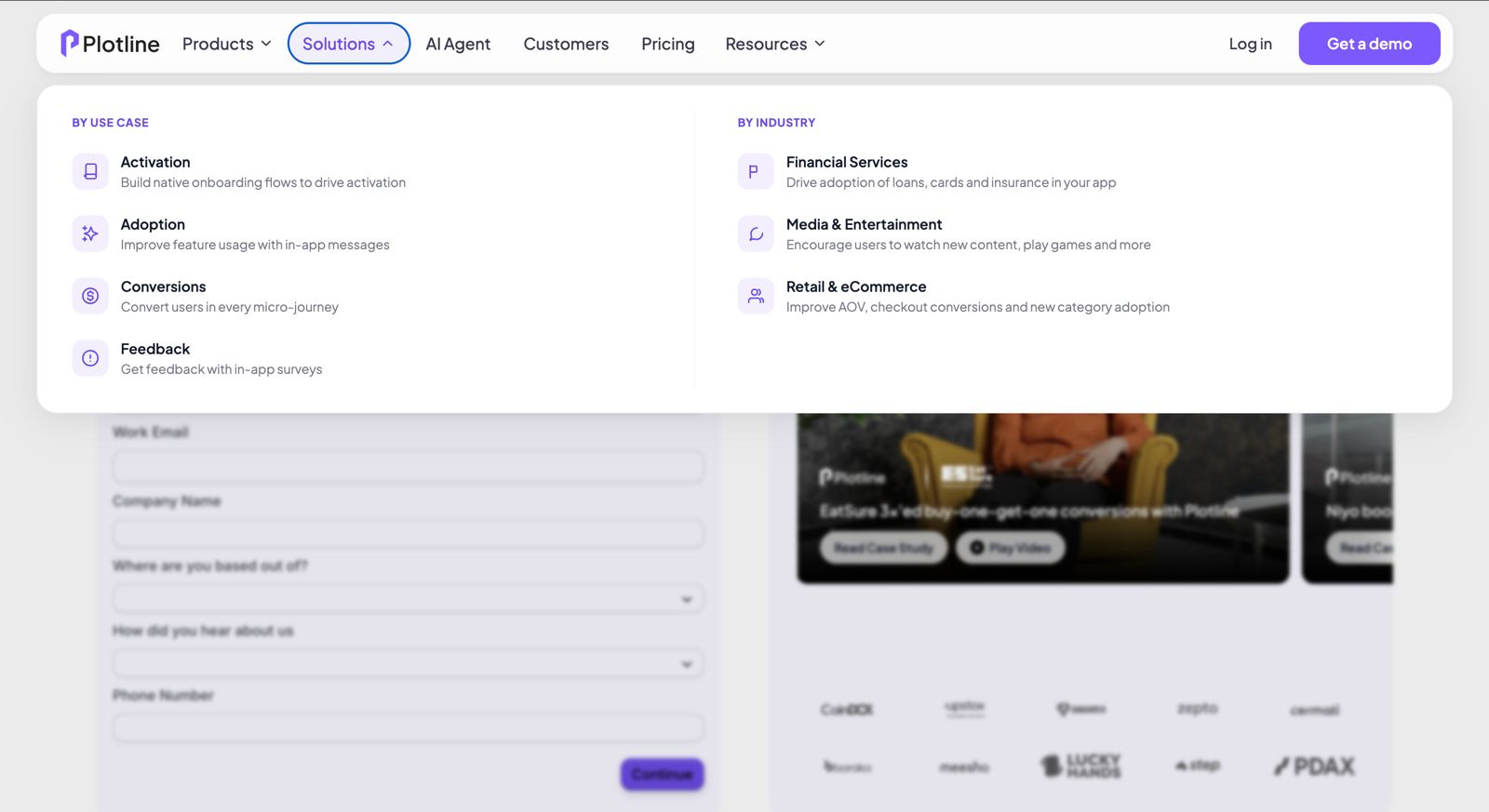1489x812 pixels.
Task: Open the Activation book icon
Action: pyautogui.click(x=90, y=171)
